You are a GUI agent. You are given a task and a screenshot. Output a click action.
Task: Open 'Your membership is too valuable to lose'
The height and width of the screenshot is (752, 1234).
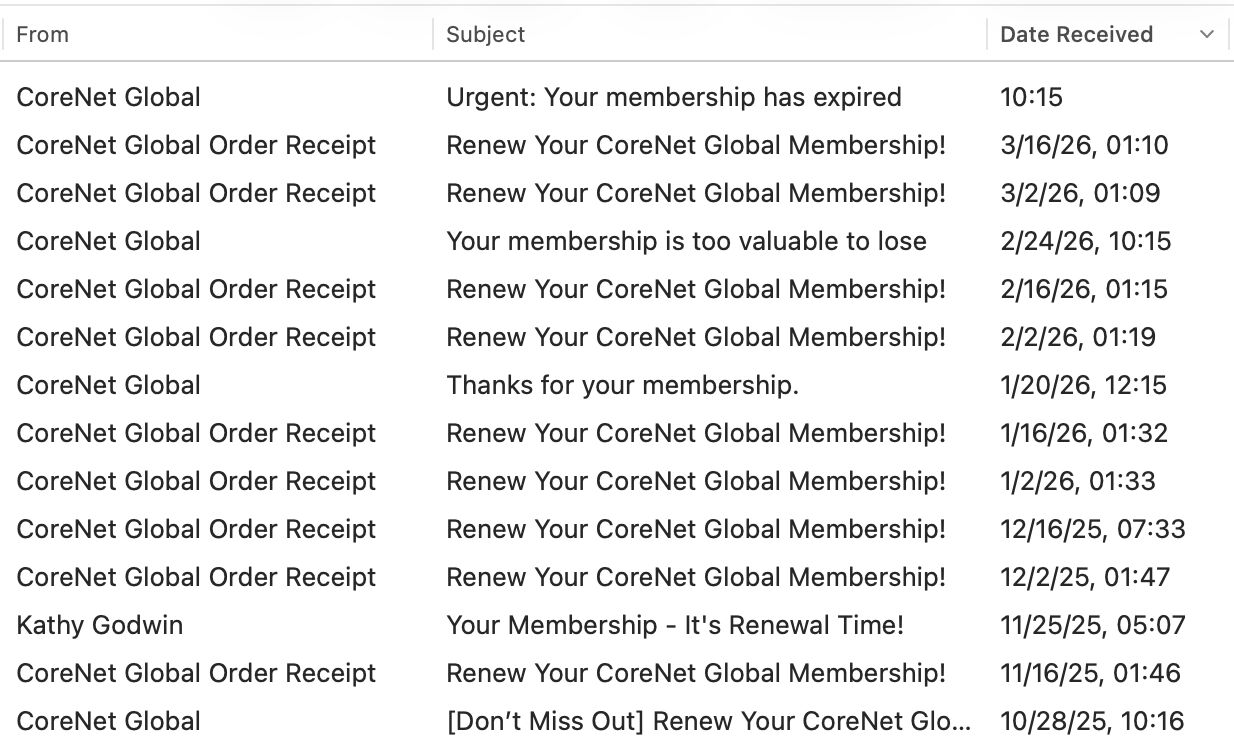point(686,241)
